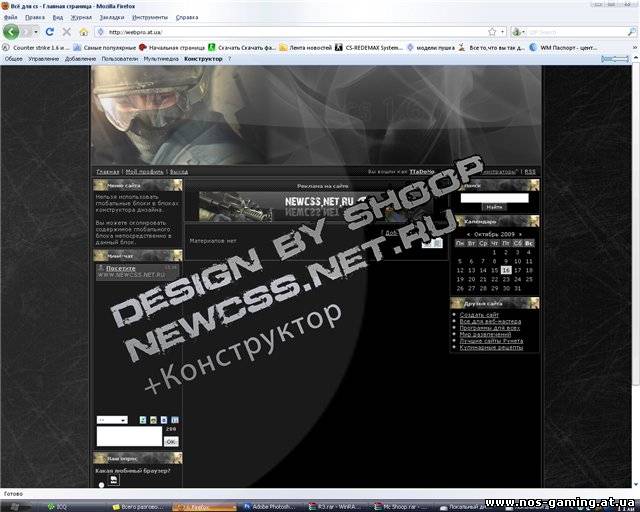Open the Добавление admin bar menu
Viewport: 640px width, 512px height.
coord(80,59)
